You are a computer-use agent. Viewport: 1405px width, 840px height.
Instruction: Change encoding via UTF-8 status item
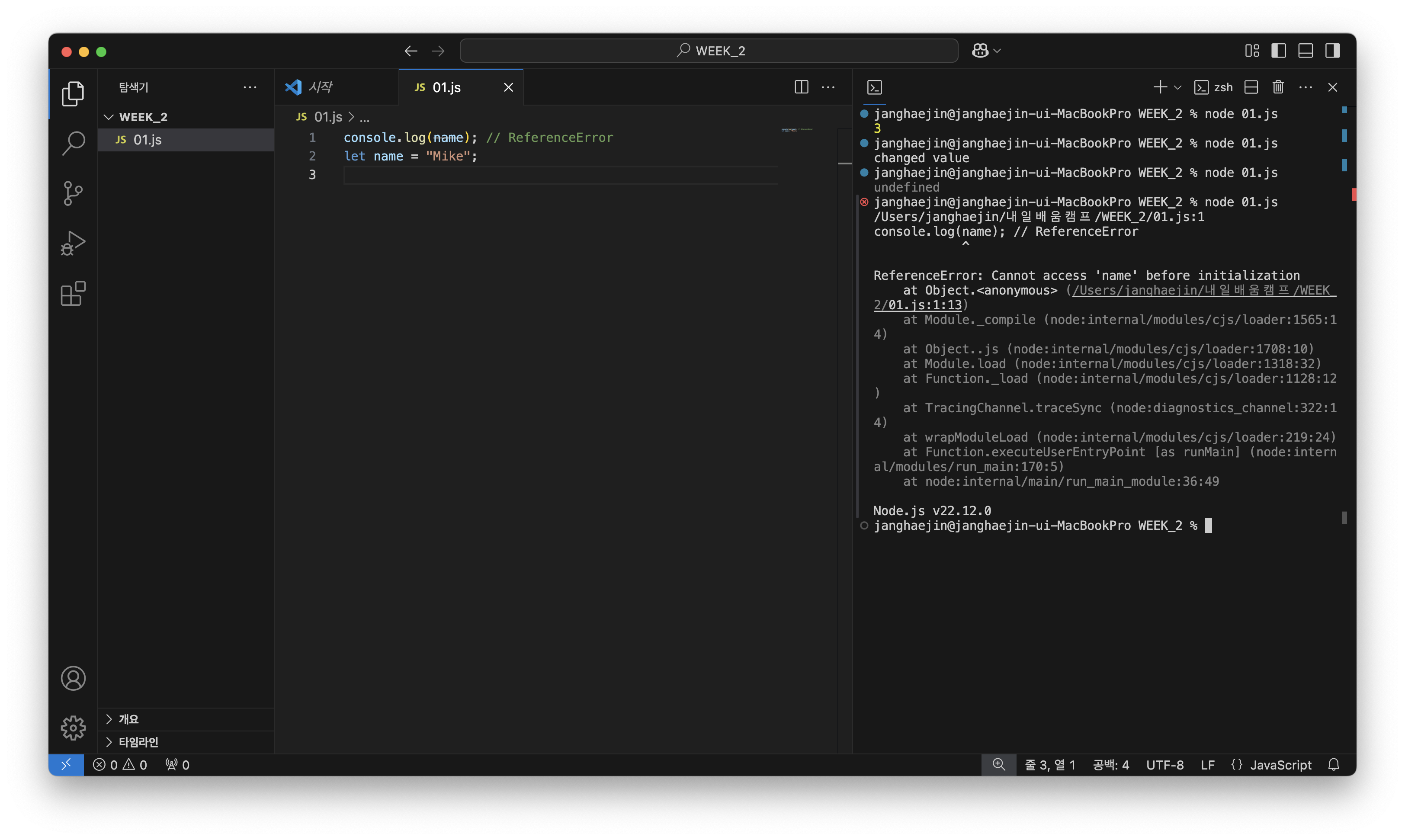1164,765
